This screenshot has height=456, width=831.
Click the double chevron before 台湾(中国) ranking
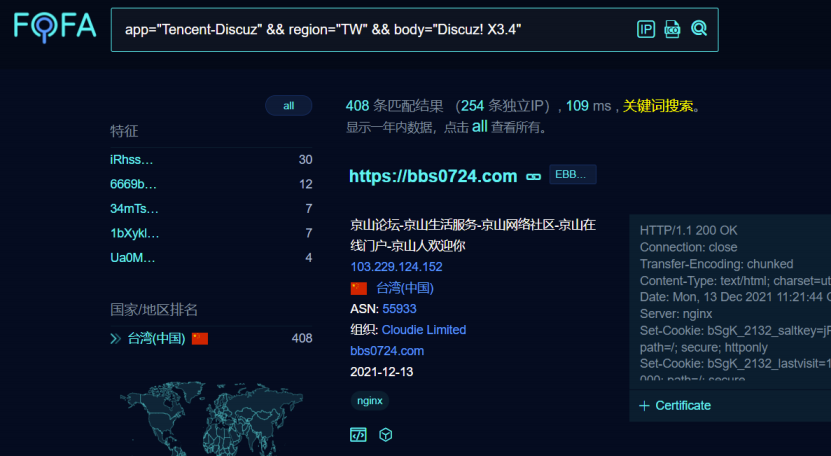[x=116, y=338]
